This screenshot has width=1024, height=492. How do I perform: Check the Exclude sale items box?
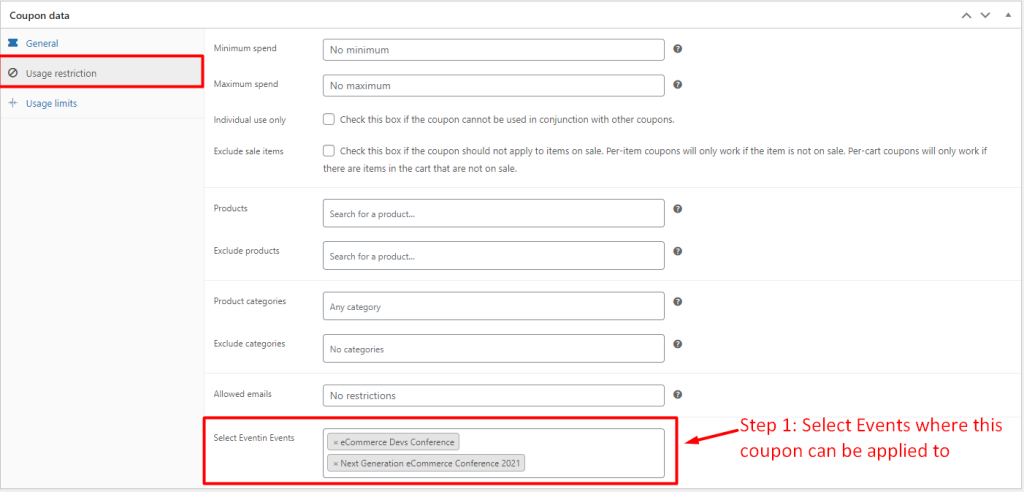(329, 151)
